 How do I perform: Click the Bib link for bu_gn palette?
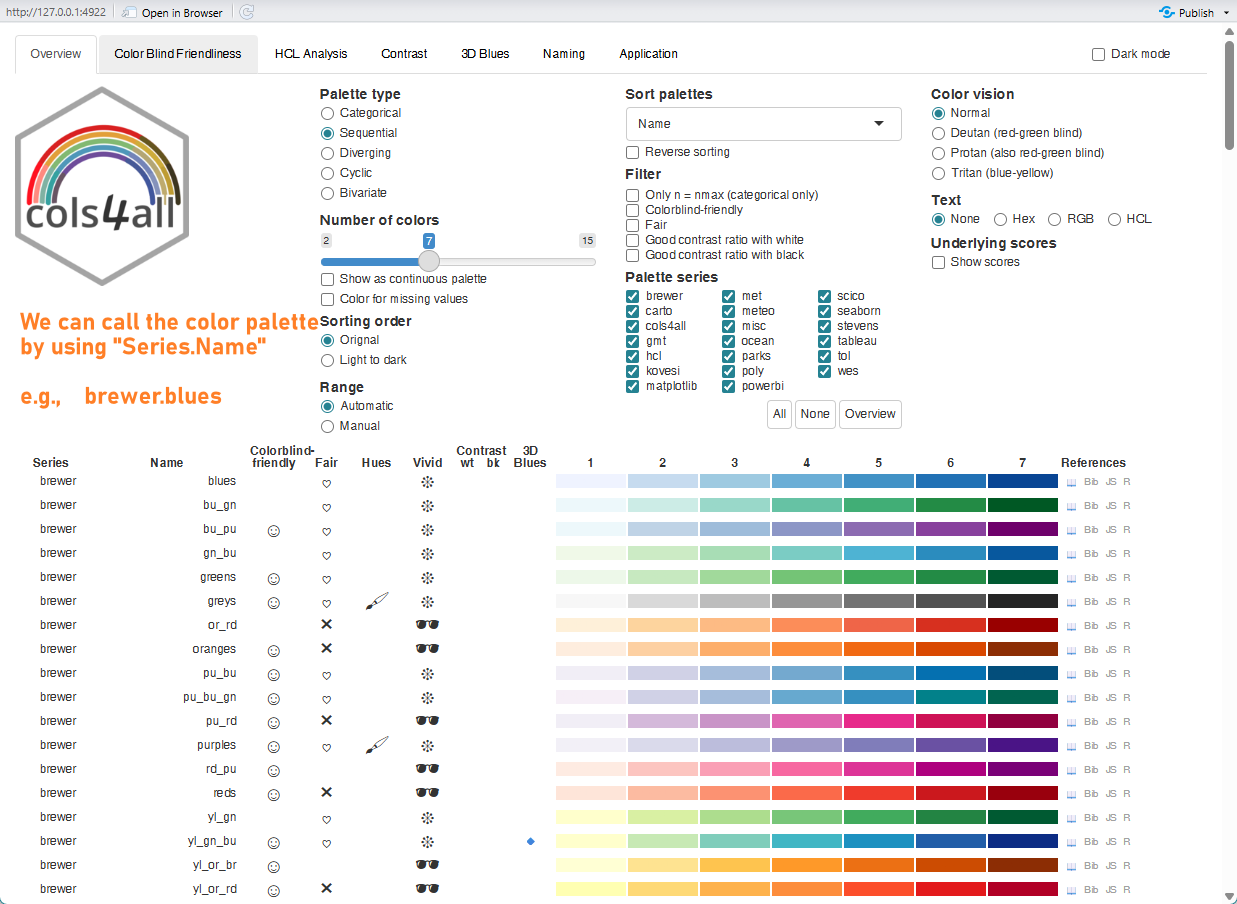coord(1091,506)
